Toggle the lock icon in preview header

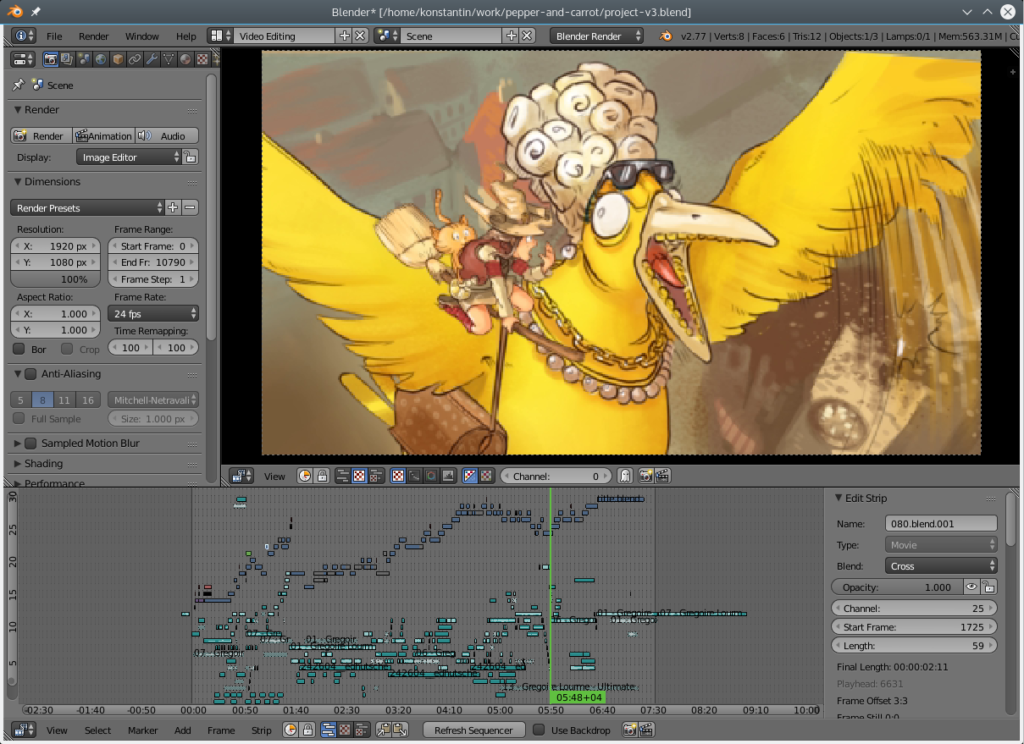[x=322, y=476]
